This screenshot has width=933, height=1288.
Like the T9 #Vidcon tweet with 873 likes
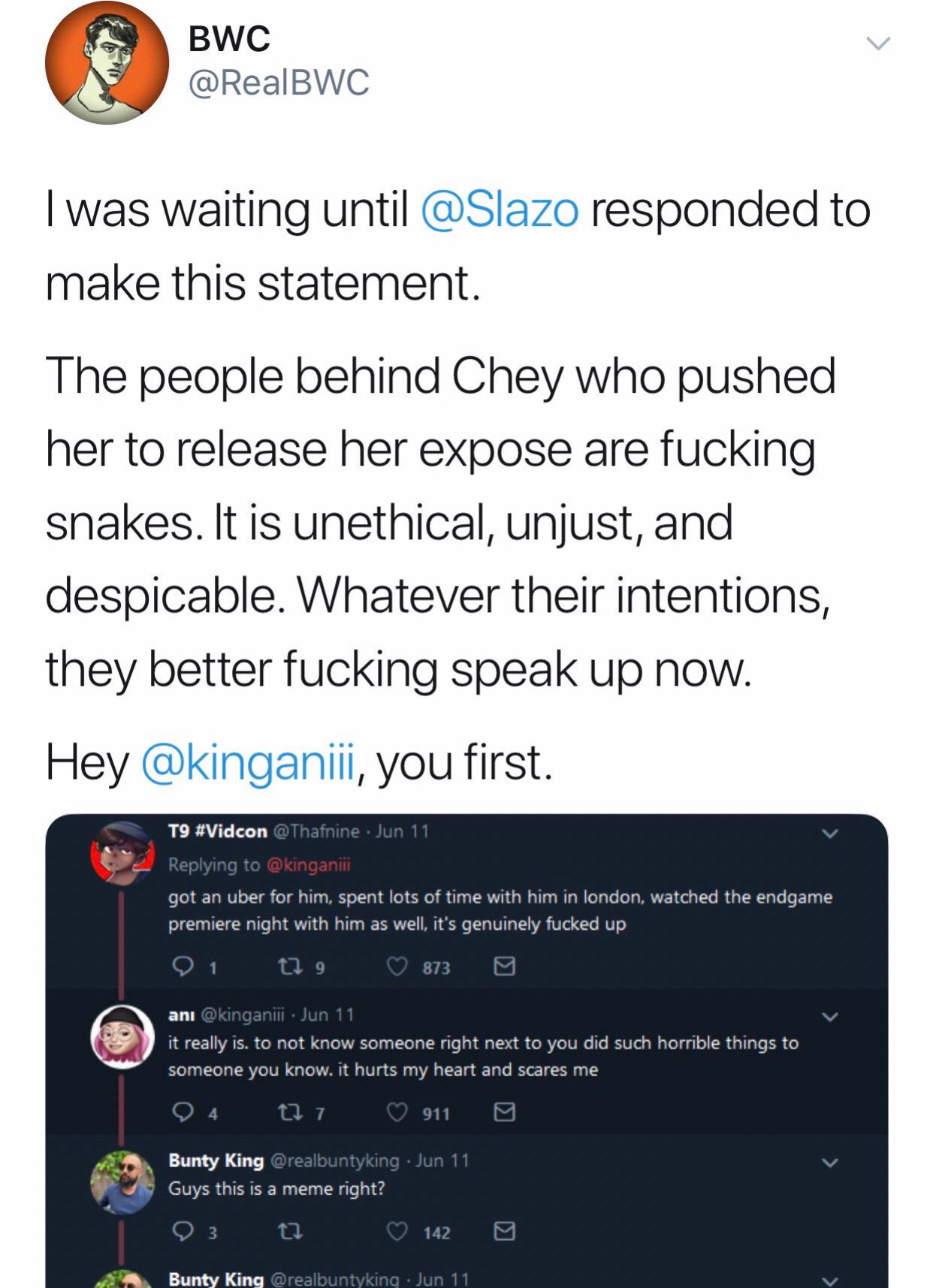[x=397, y=967]
